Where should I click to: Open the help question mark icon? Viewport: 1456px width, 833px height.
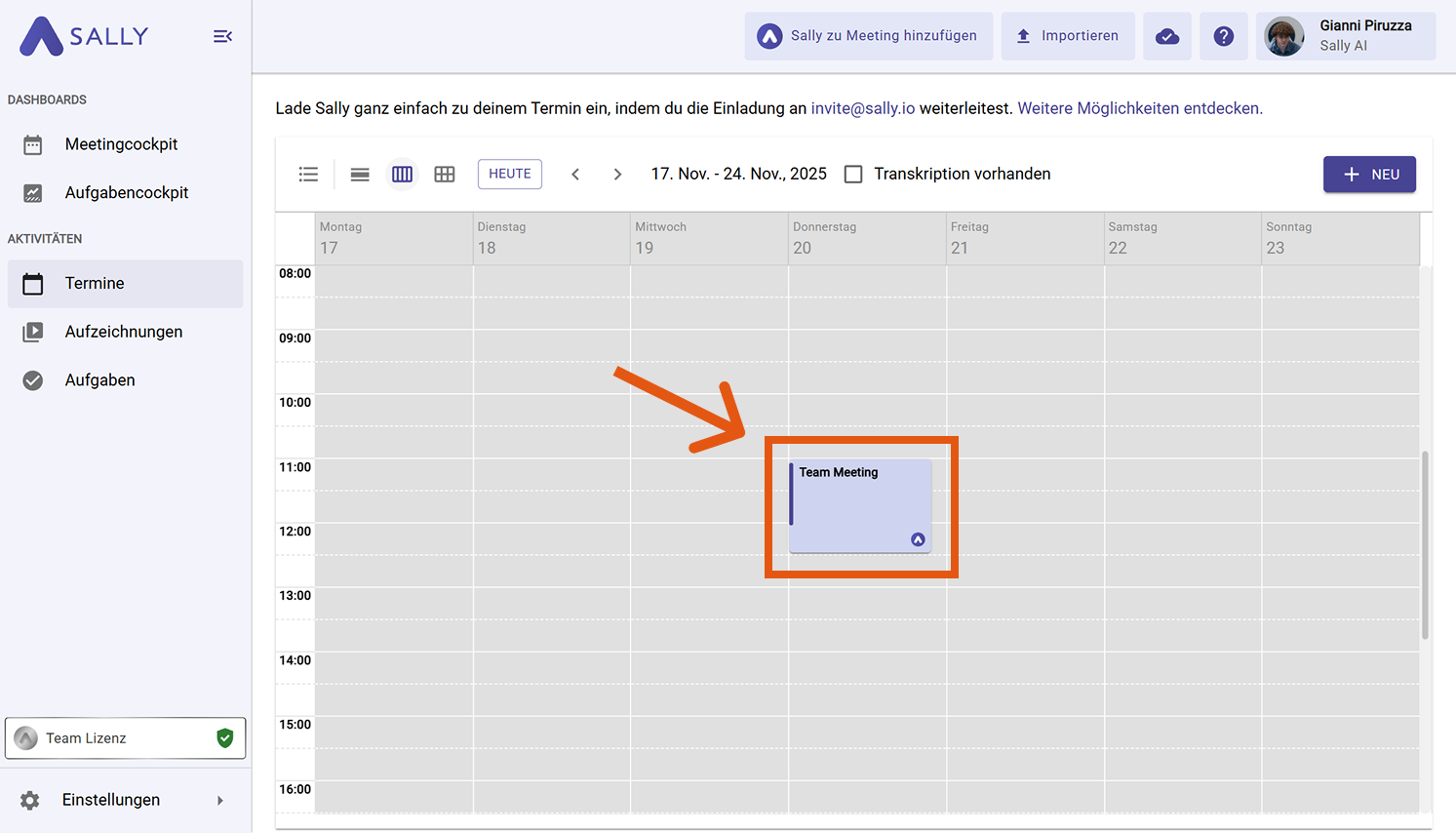click(1223, 36)
